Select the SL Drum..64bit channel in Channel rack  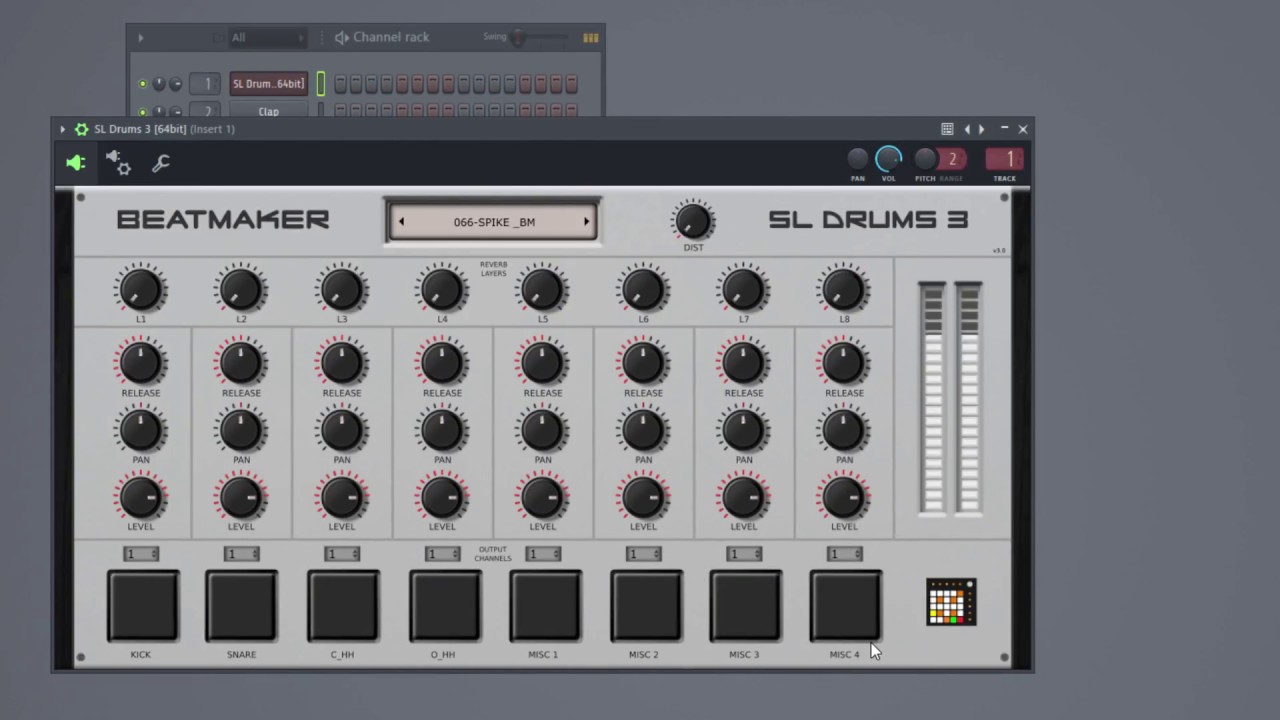[x=268, y=84]
